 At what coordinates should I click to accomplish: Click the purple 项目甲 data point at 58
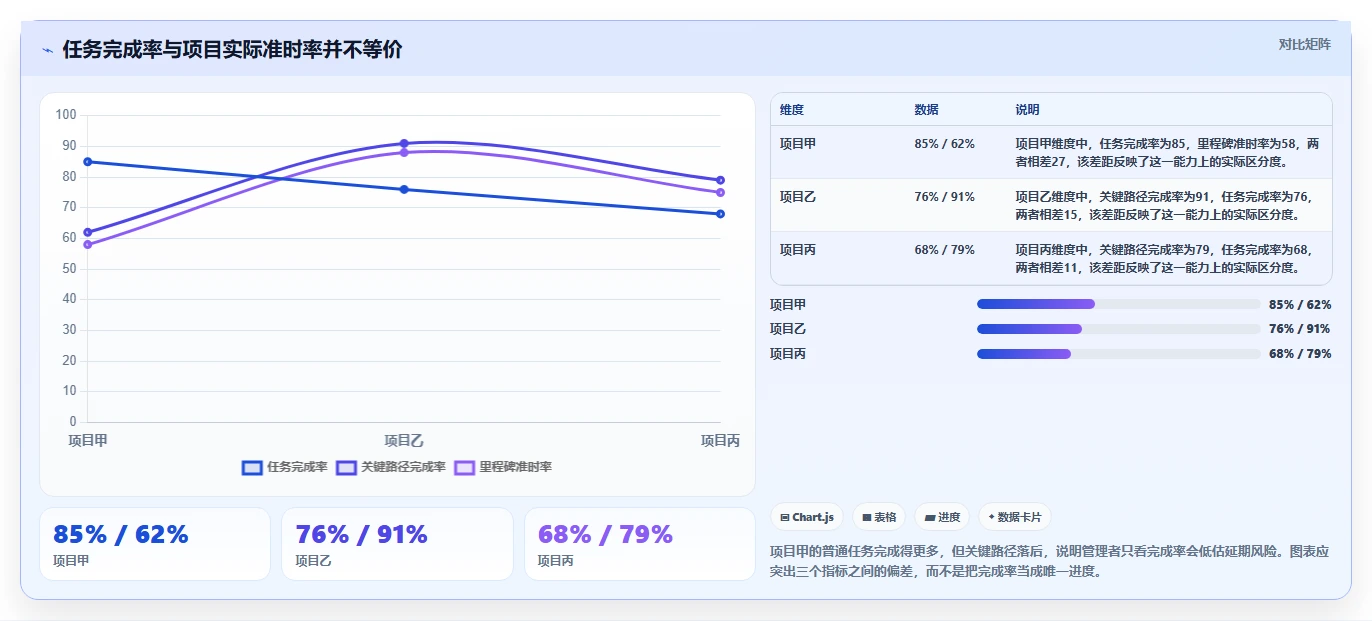tap(88, 244)
